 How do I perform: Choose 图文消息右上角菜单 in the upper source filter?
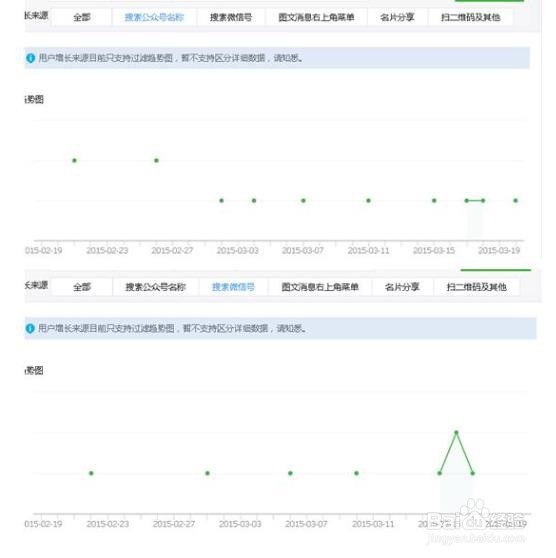(316, 17)
